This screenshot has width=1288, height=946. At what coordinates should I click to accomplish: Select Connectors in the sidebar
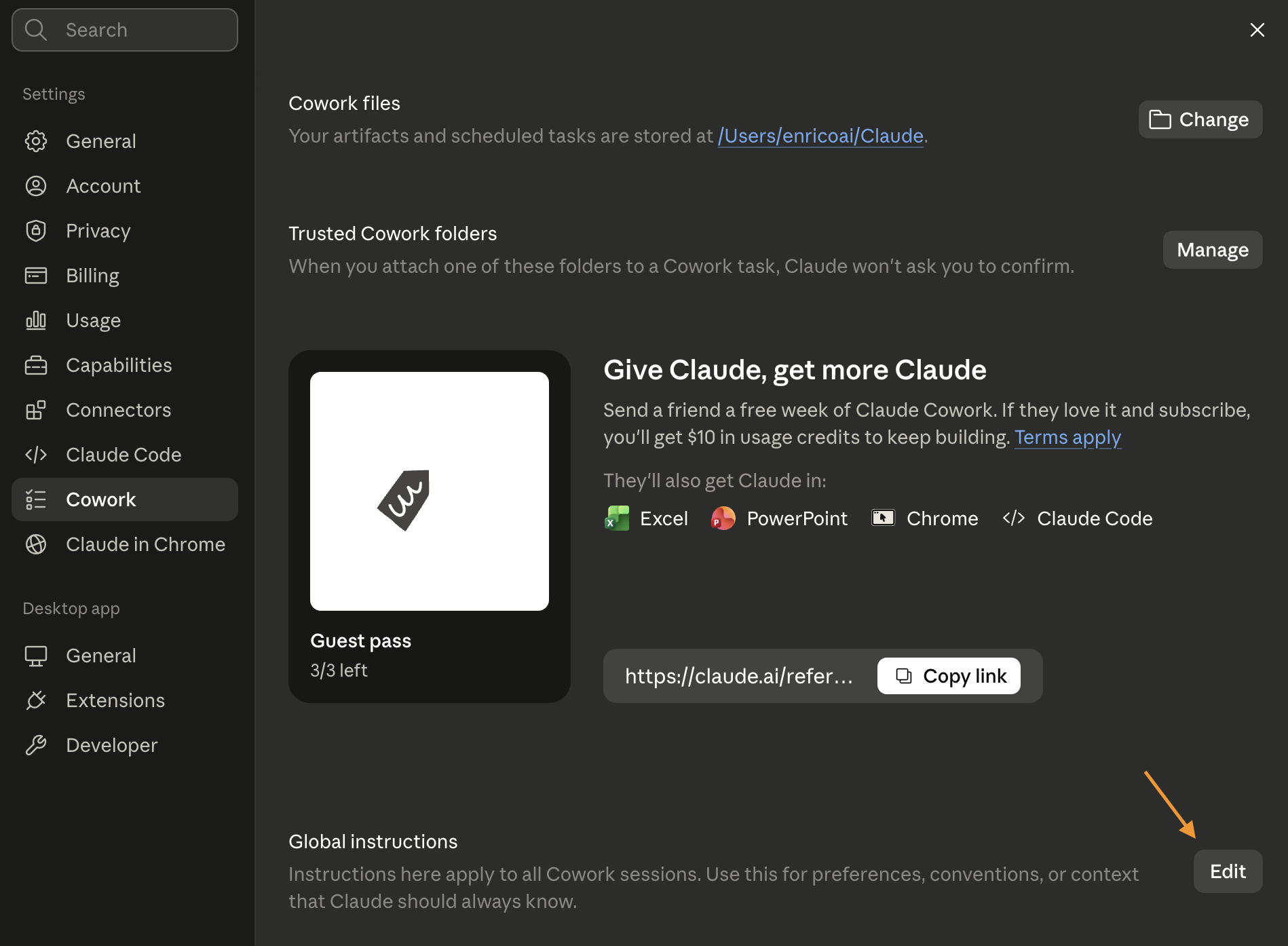(x=125, y=410)
